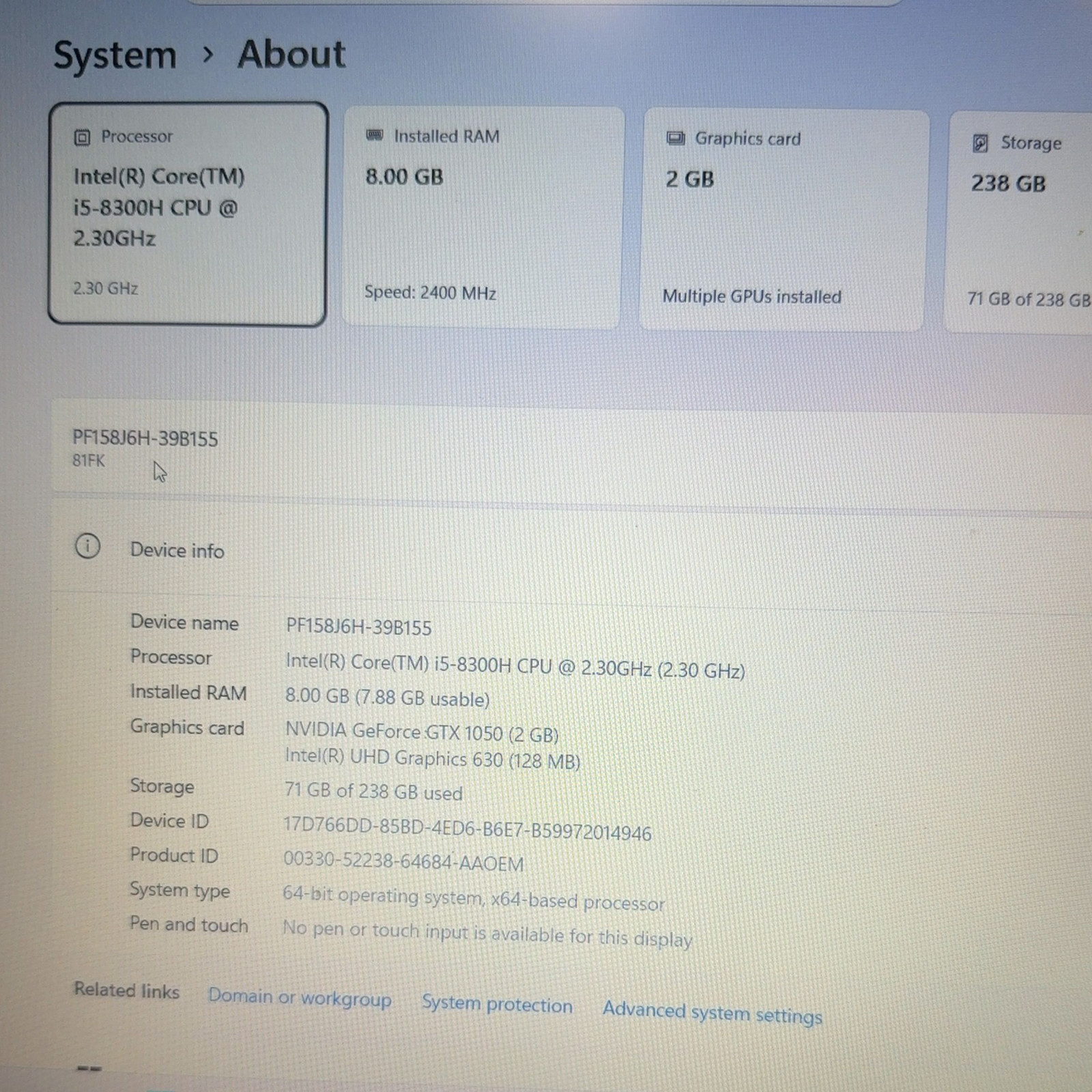Select Intel(R) UHD Graphics 630 (128 MB) text

click(x=433, y=759)
